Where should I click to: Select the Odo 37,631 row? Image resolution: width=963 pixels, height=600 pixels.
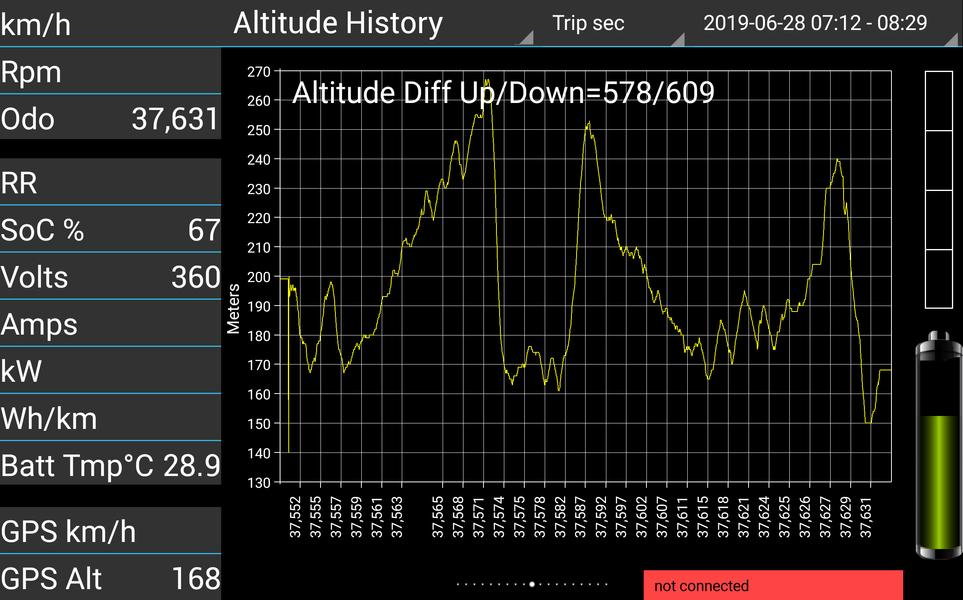[111, 119]
